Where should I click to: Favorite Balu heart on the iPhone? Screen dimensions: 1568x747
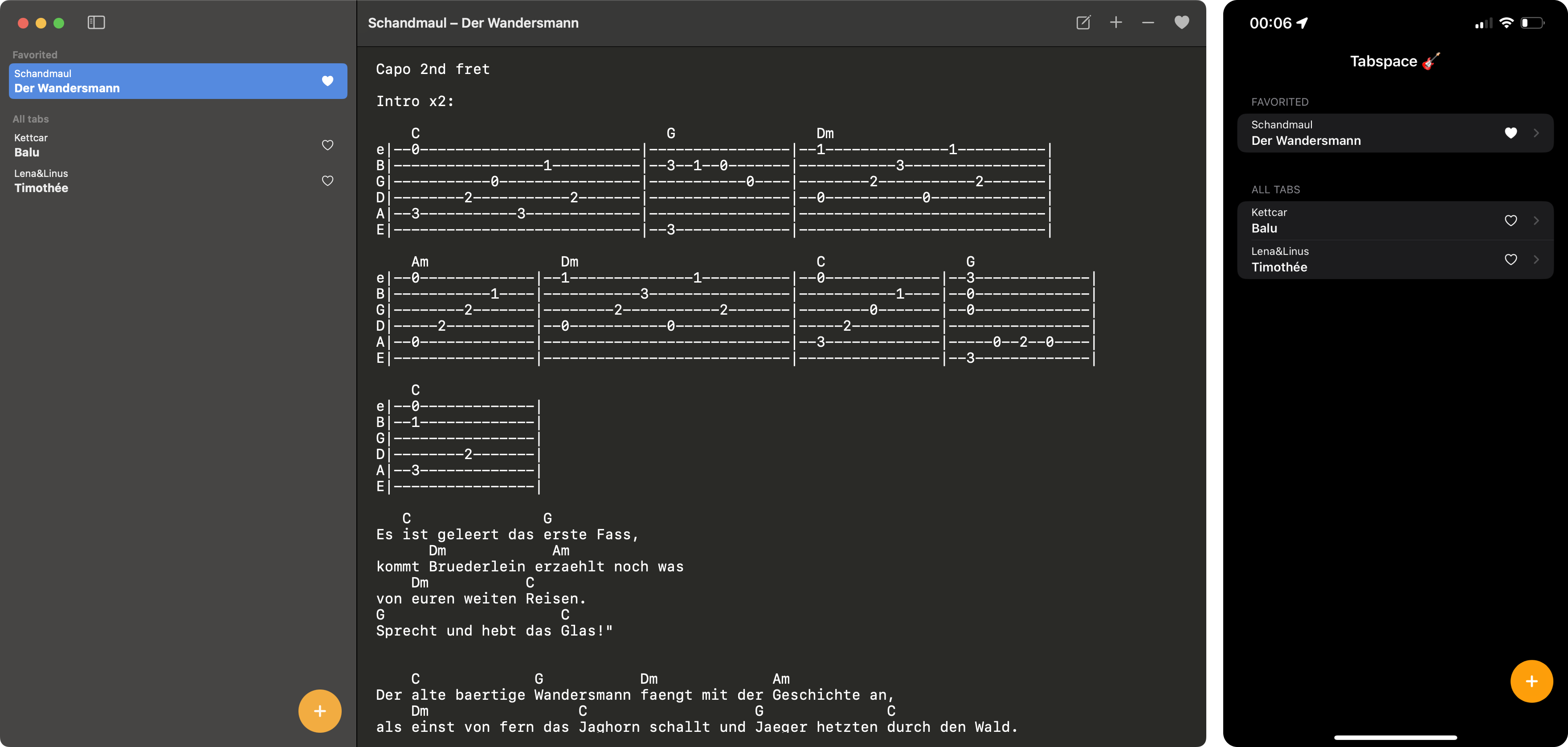click(x=1510, y=220)
